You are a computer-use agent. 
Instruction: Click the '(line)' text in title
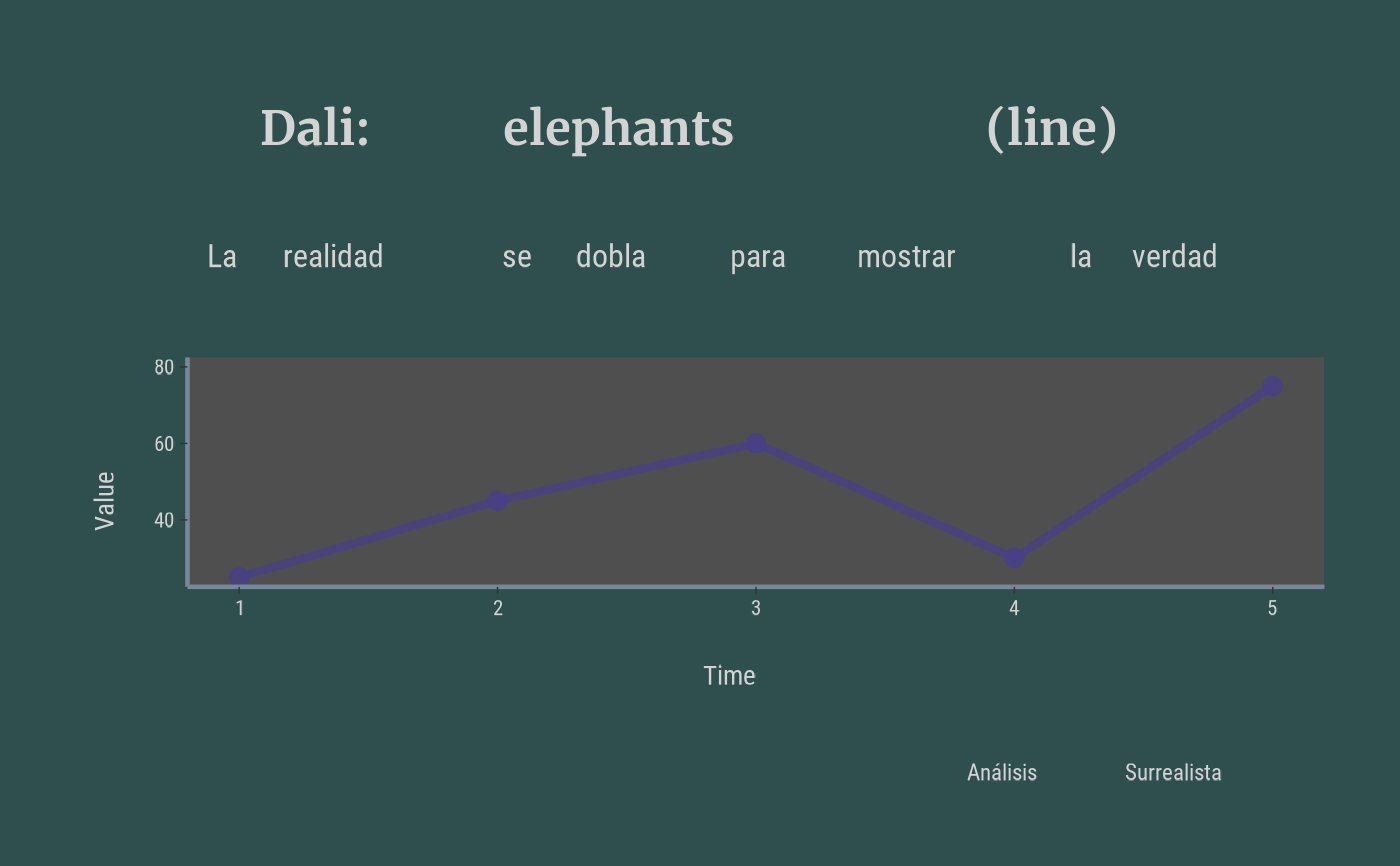(1051, 129)
